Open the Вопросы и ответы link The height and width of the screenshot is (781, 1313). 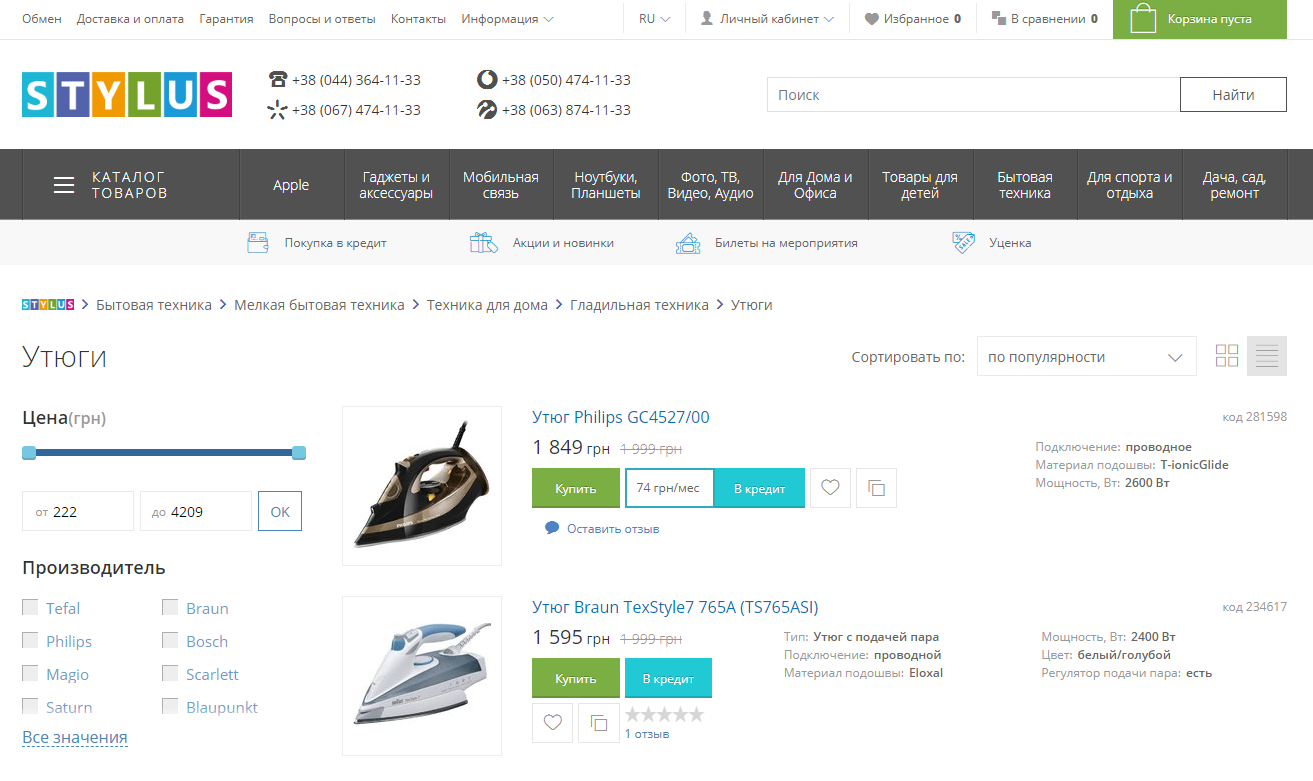pos(322,19)
